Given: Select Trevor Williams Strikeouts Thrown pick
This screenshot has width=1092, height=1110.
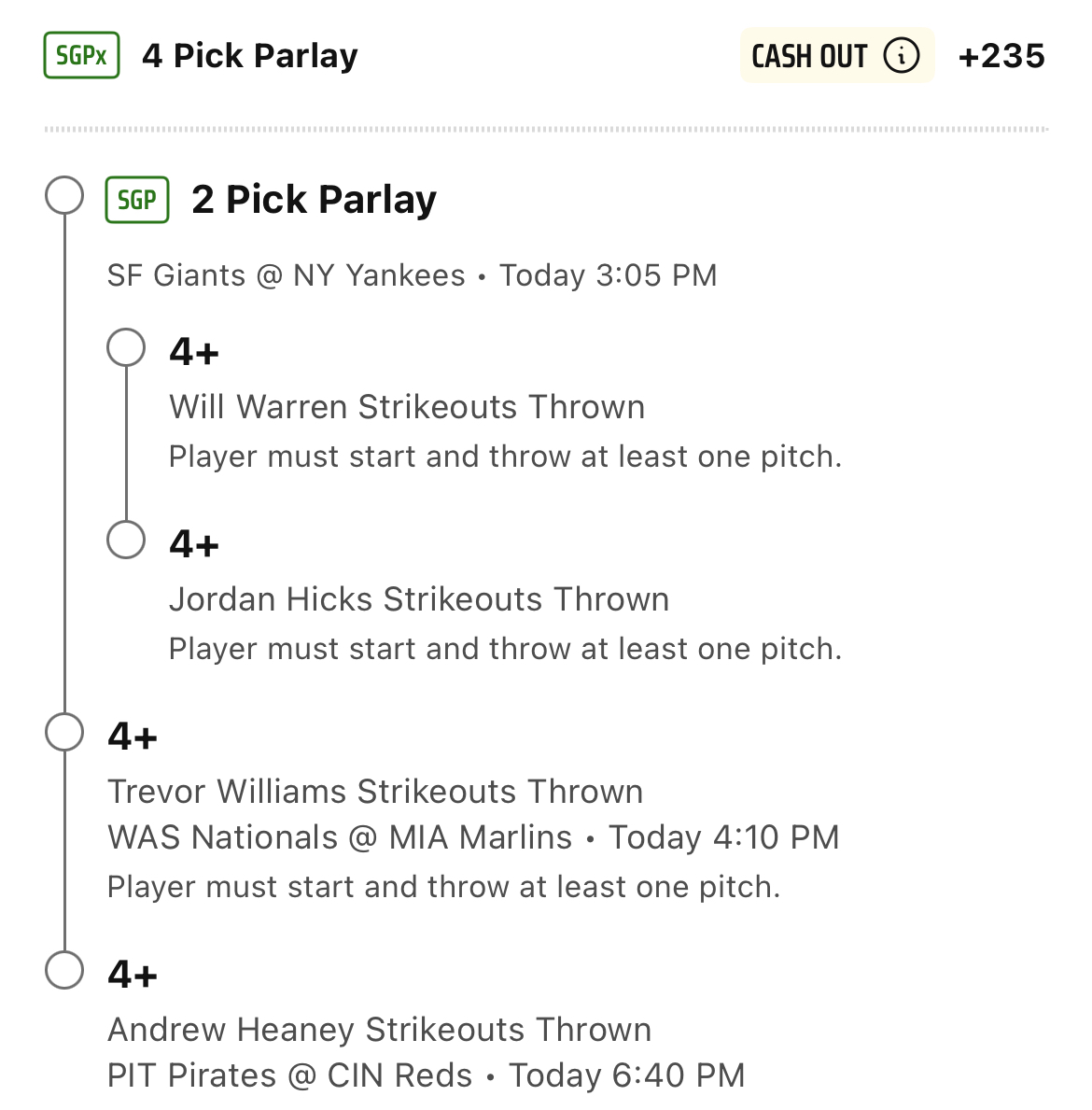Looking at the screenshot, I should 375,792.
